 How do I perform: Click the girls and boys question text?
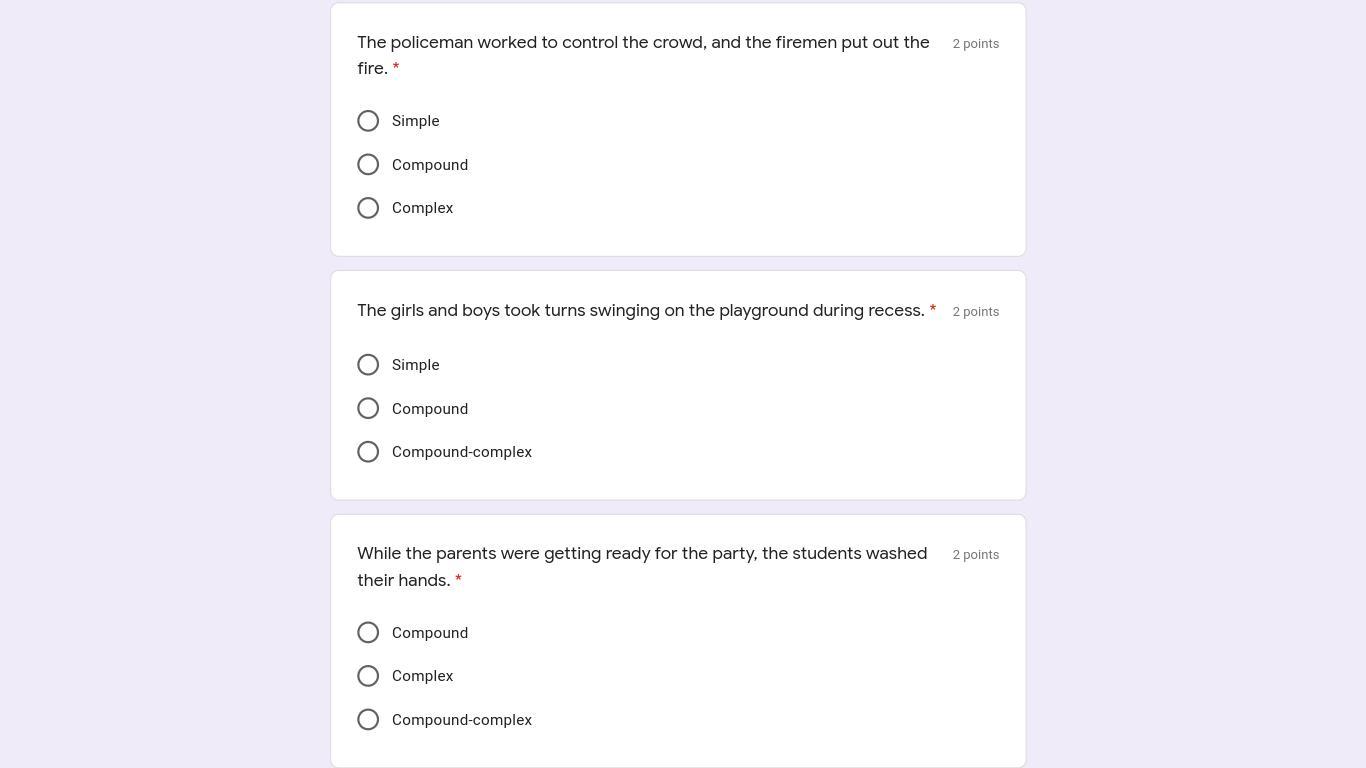[640, 311]
